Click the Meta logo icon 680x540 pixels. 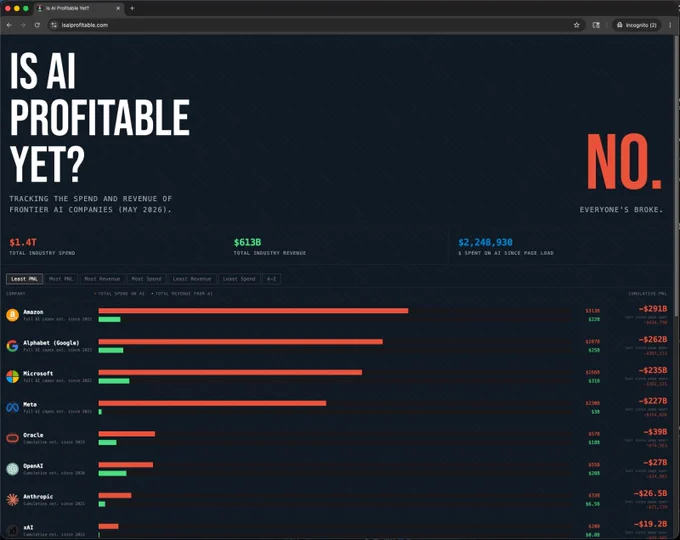13,407
